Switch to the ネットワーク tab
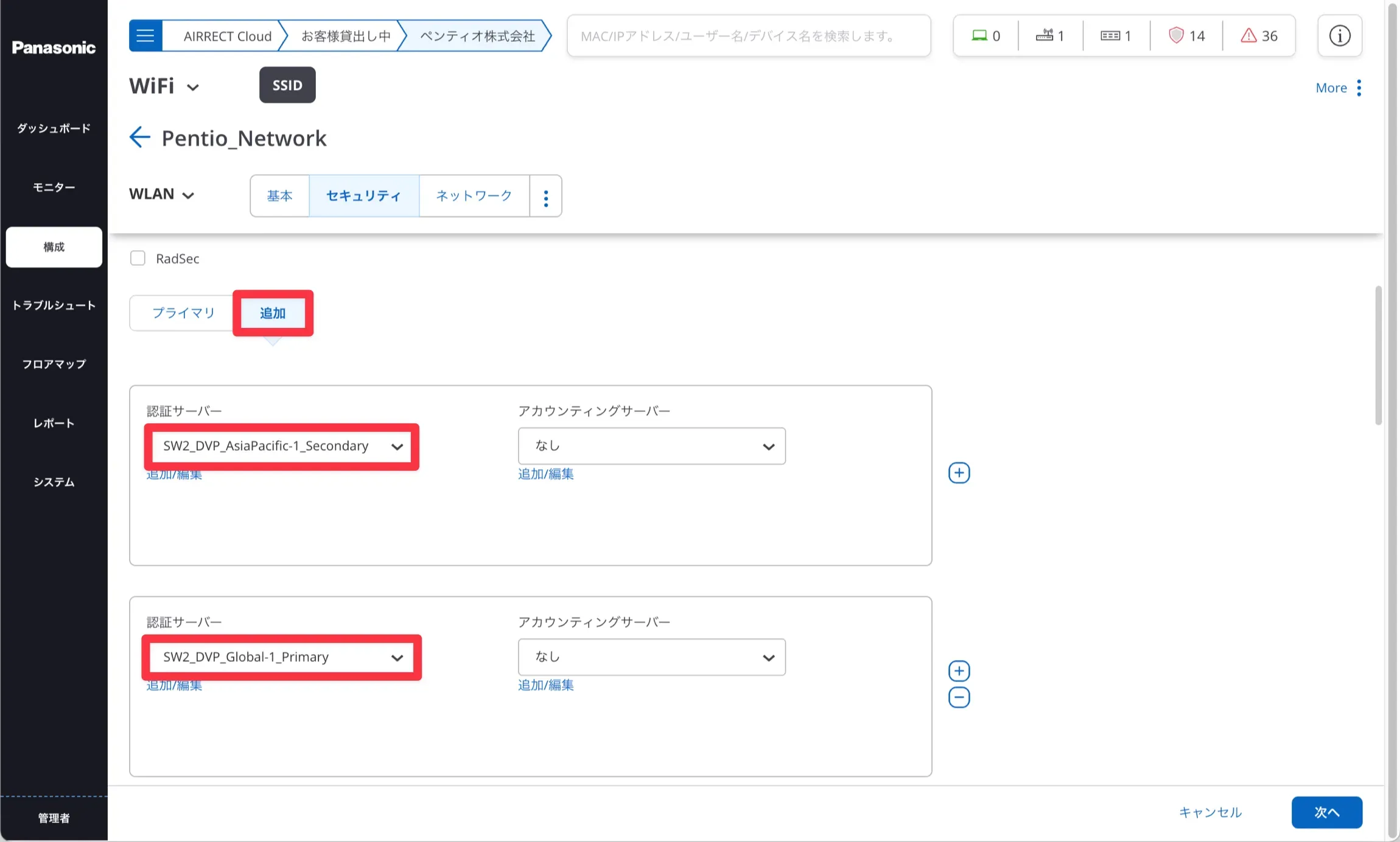 (474, 196)
